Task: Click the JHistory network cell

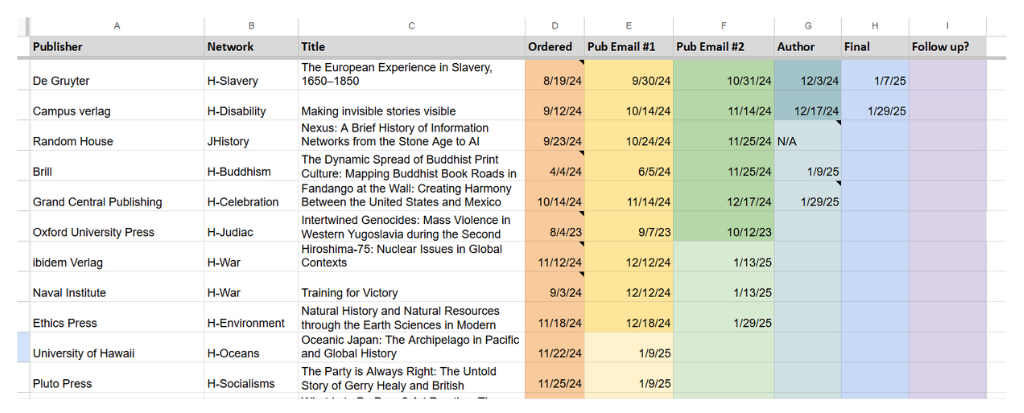Action: pyautogui.click(x=251, y=135)
